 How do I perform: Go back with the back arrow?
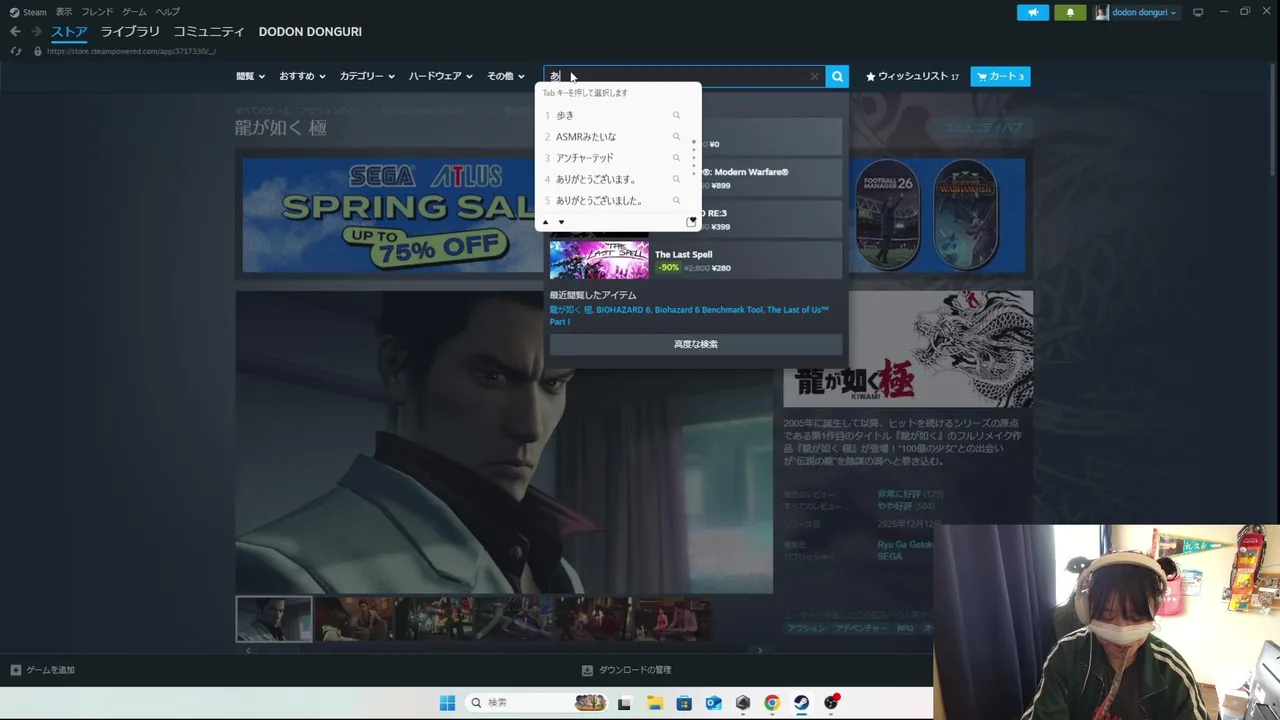[15, 32]
